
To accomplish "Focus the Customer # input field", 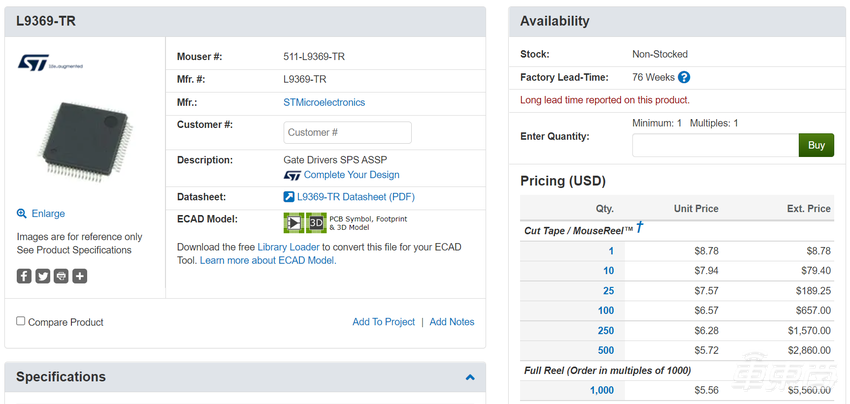I will (x=347, y=132).
